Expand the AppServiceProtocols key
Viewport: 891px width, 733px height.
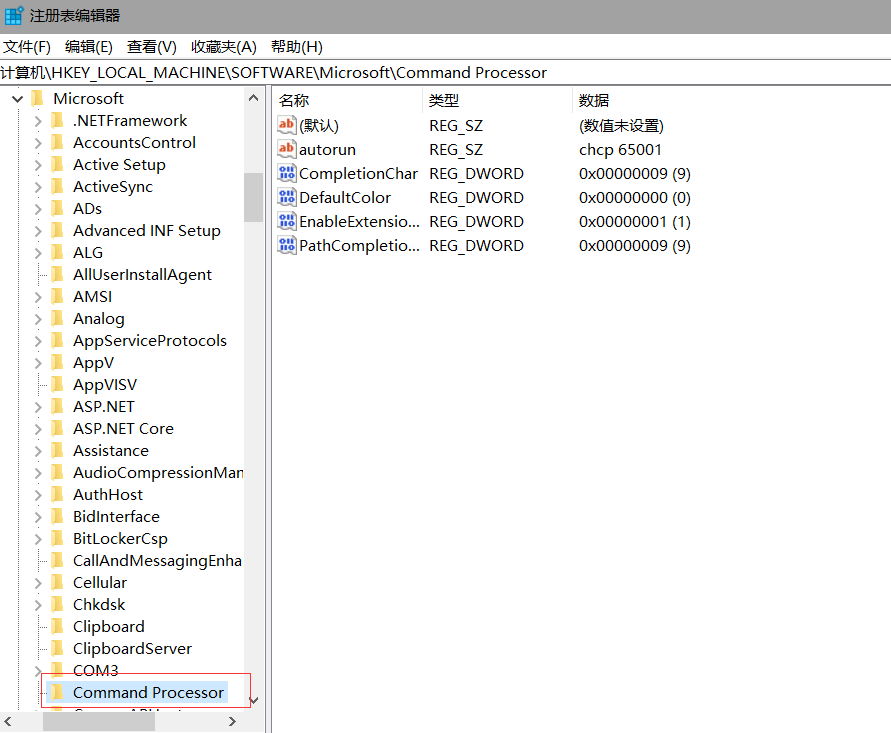38,341
